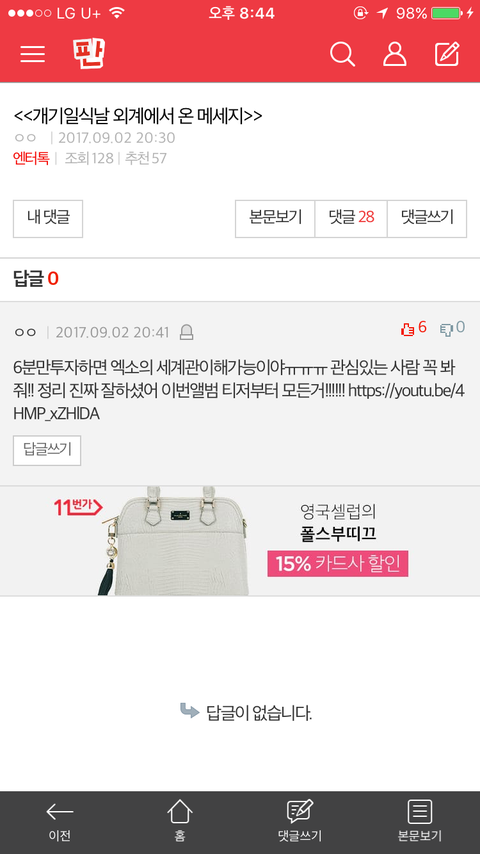Tap the siren report icon beside comment date
This screenshot has width=480, height=854.
click(186, 332)
